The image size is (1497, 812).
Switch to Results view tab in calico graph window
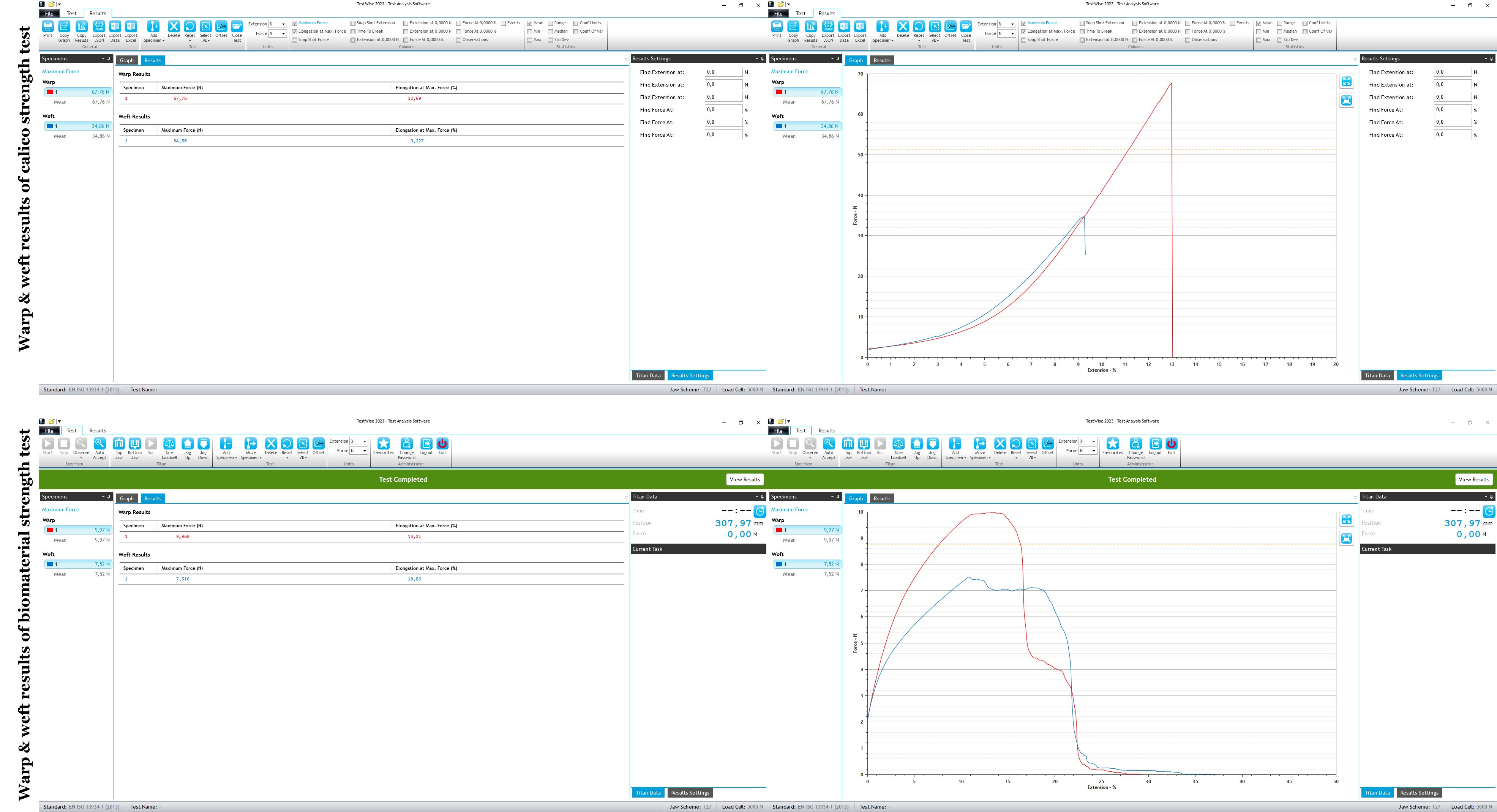881,60
